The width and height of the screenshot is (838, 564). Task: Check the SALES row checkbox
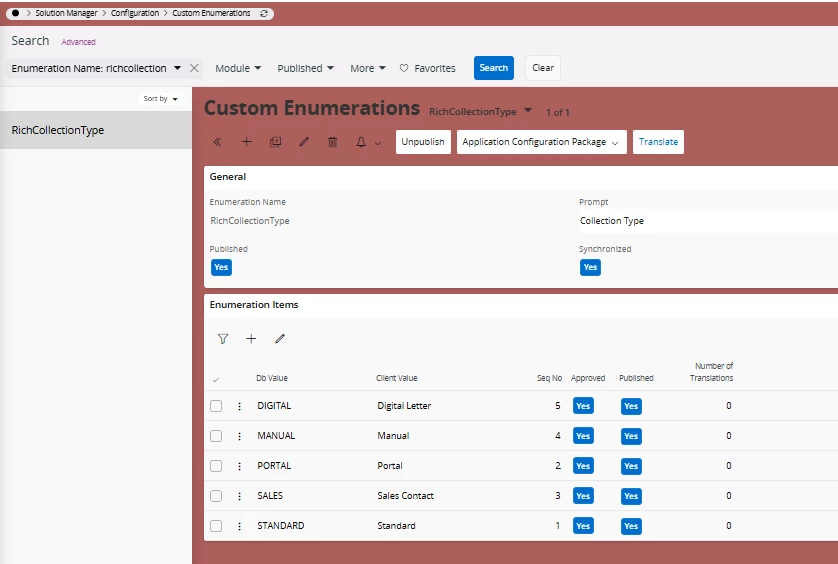pyautogui.click(x=216, y=496)
